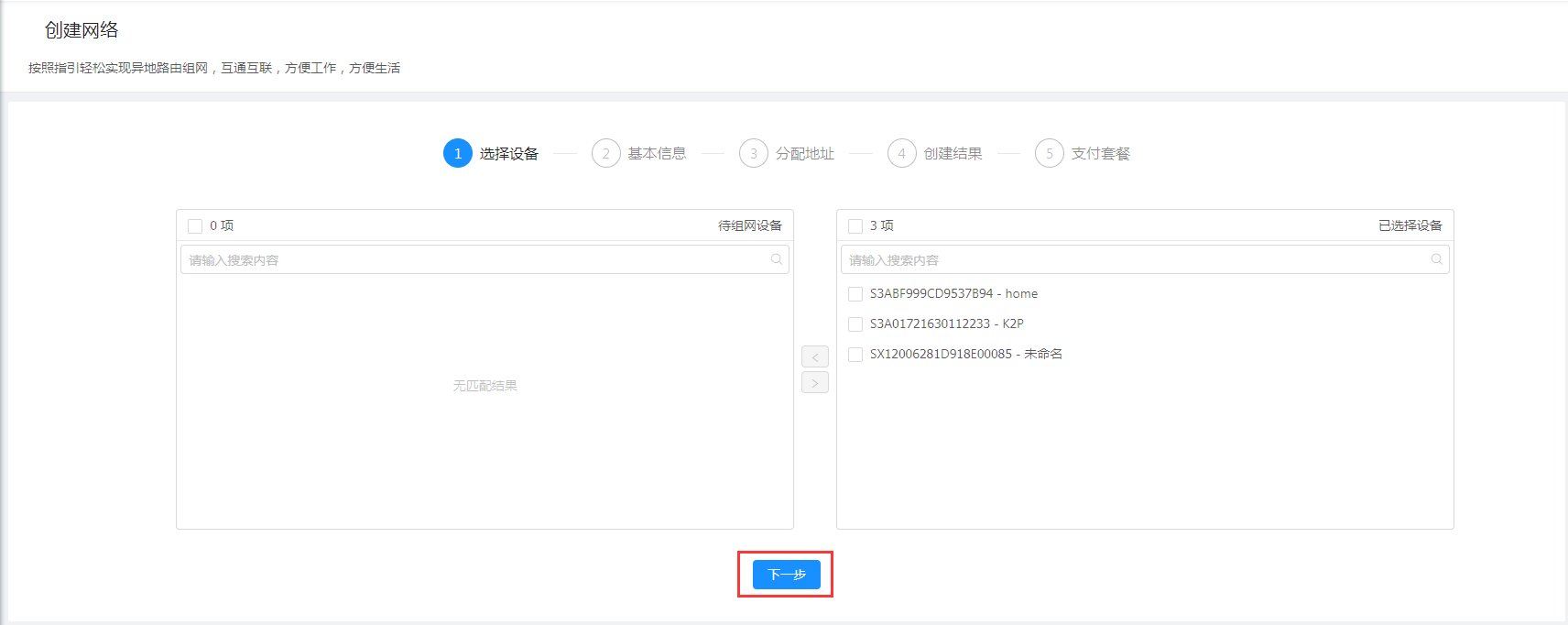Focus the 已选择设备 search input field
Viewport: 1568px width, 625px height.
point(1145,259)
